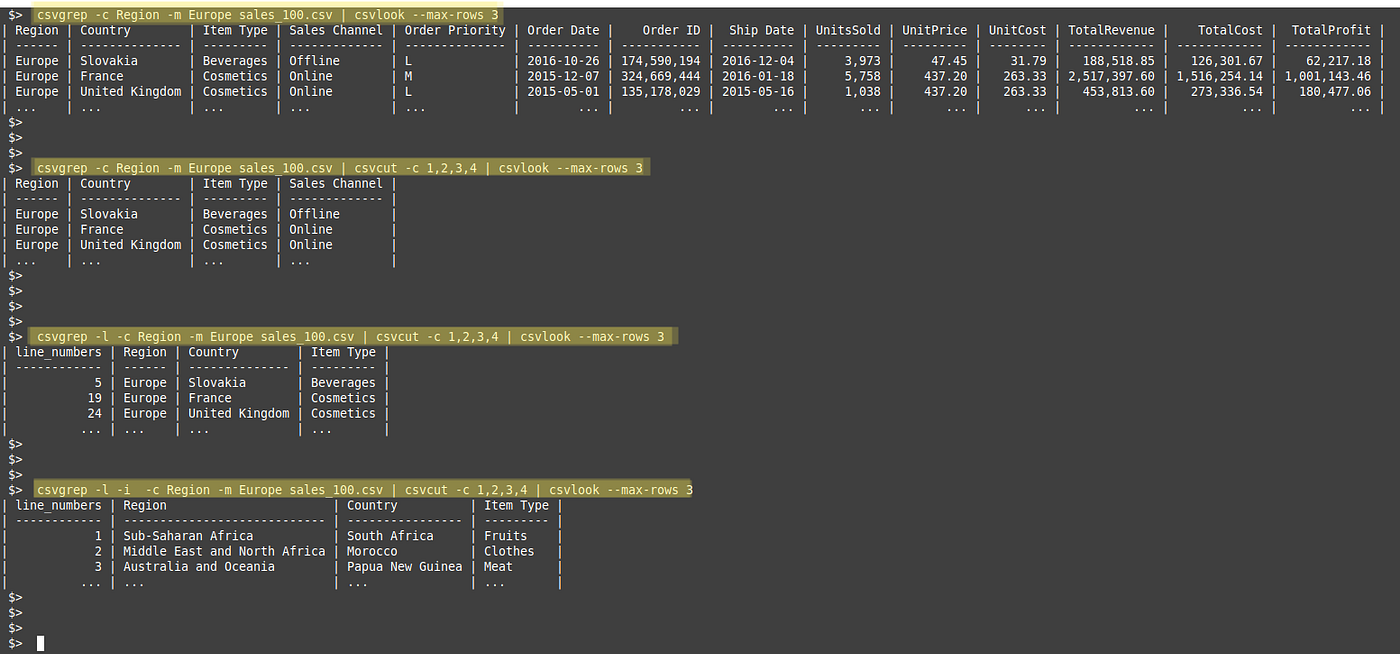Viewport: 1400px width, 654px height.
Task: Click unit cost 31.79
Action: pos(1029,61)
